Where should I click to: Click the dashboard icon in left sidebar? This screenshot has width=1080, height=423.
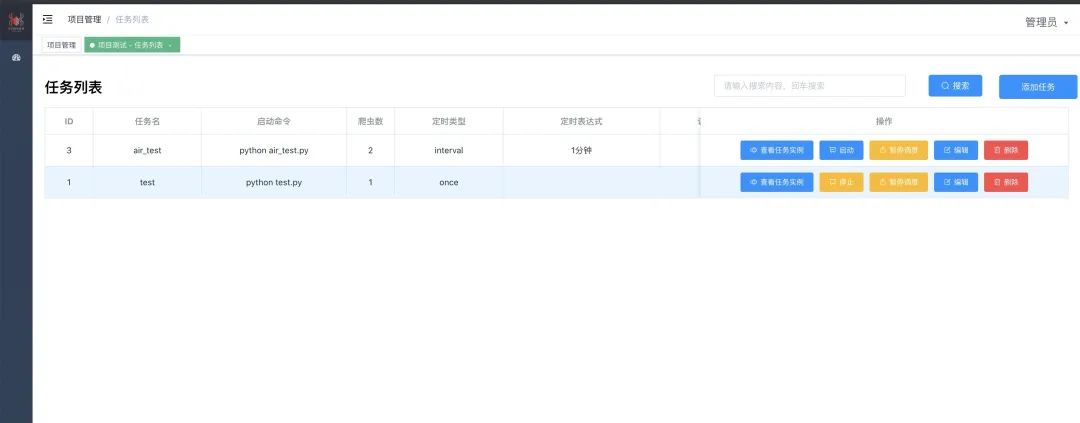coord(16,58)
